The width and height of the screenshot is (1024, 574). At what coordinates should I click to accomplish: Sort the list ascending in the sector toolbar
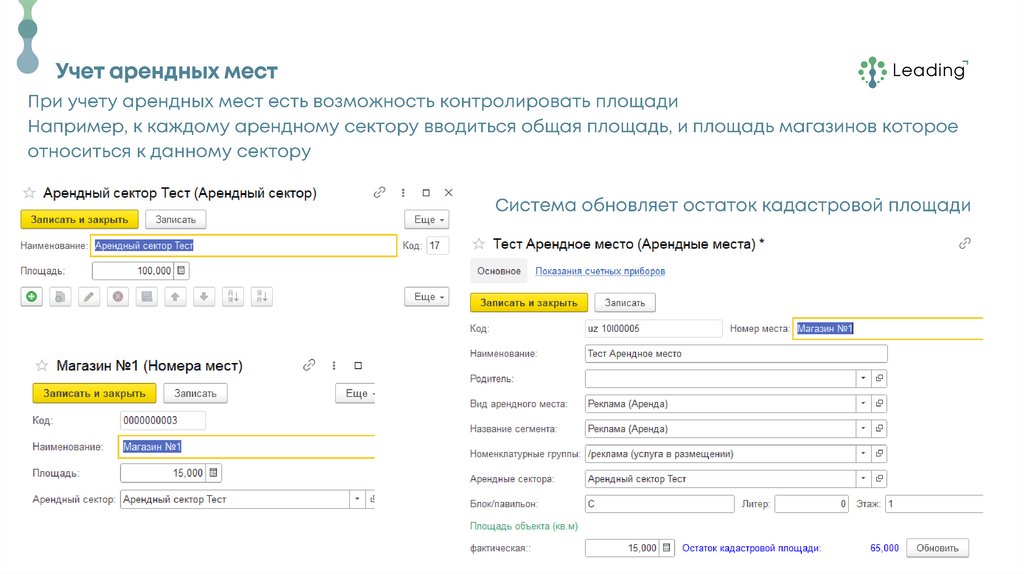click(x=232, y=296)
